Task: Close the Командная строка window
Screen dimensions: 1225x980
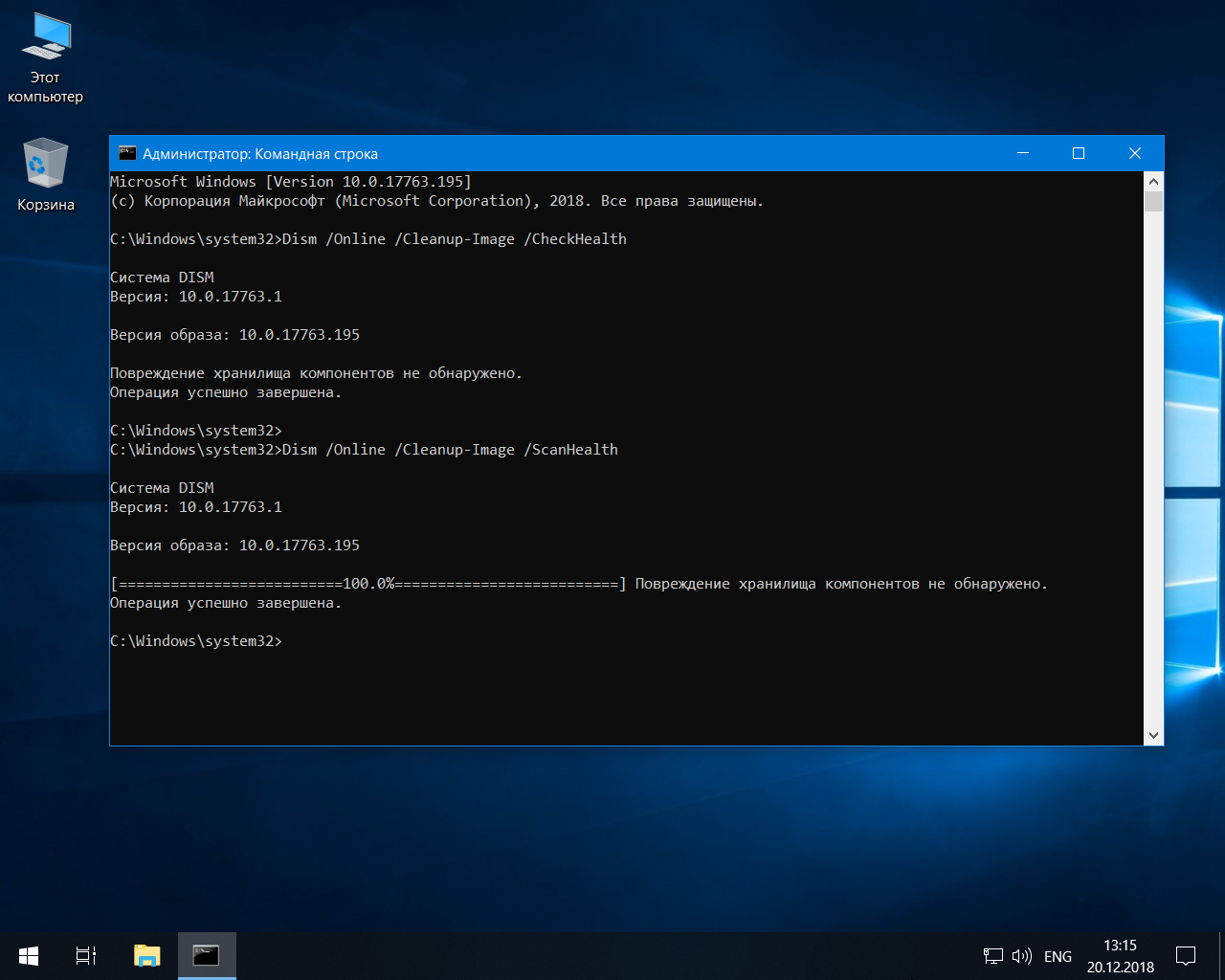Action: pos(1135,153)
